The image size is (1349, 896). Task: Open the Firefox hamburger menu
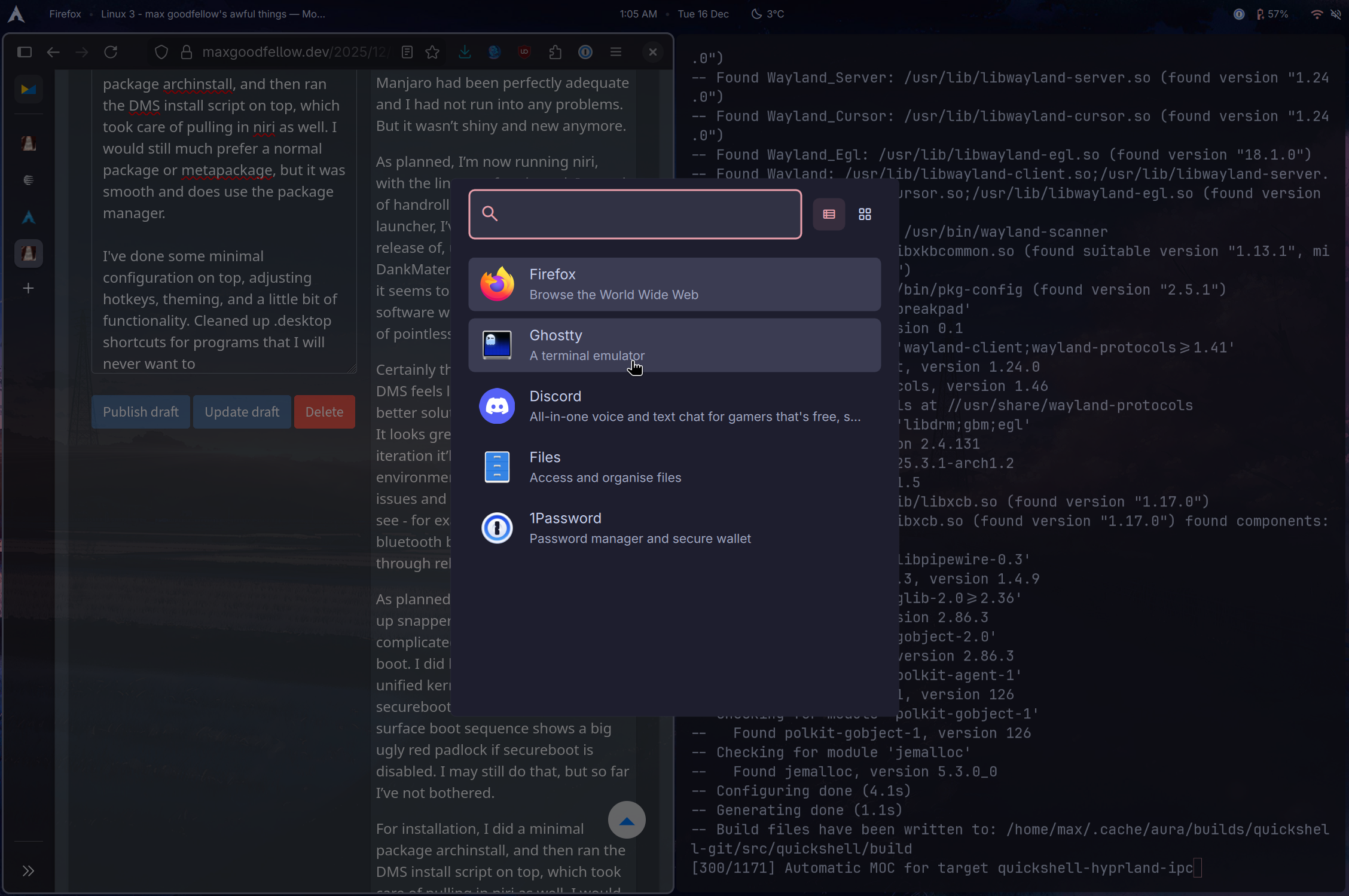pyautogui.click(x=616, y=52)
